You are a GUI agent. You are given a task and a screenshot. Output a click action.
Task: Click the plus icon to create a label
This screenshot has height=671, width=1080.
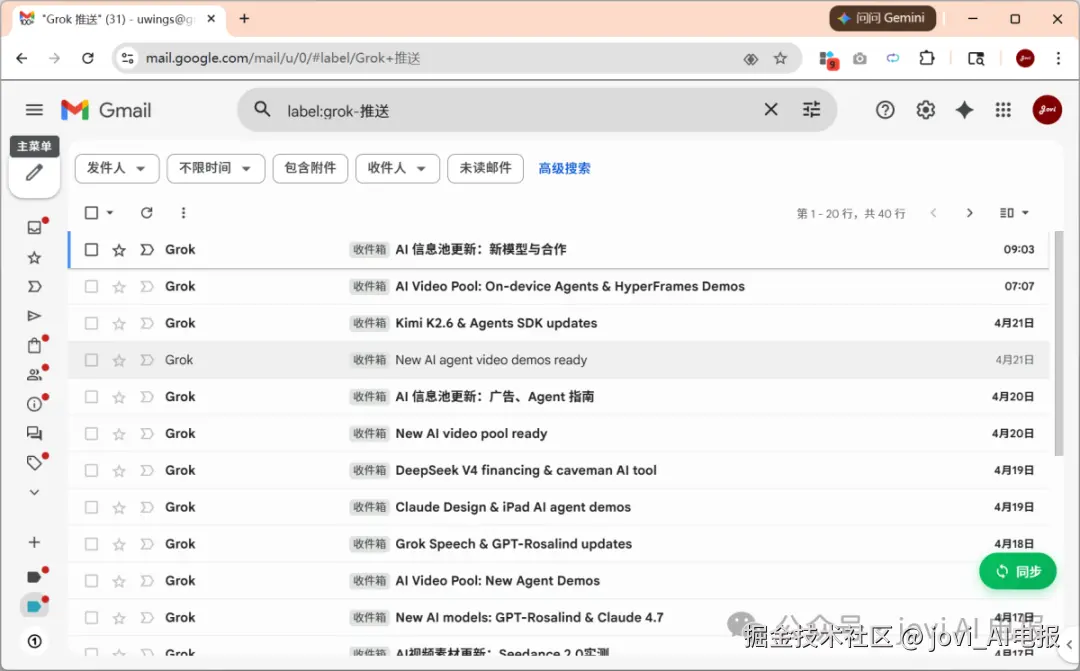click(34, 542)
